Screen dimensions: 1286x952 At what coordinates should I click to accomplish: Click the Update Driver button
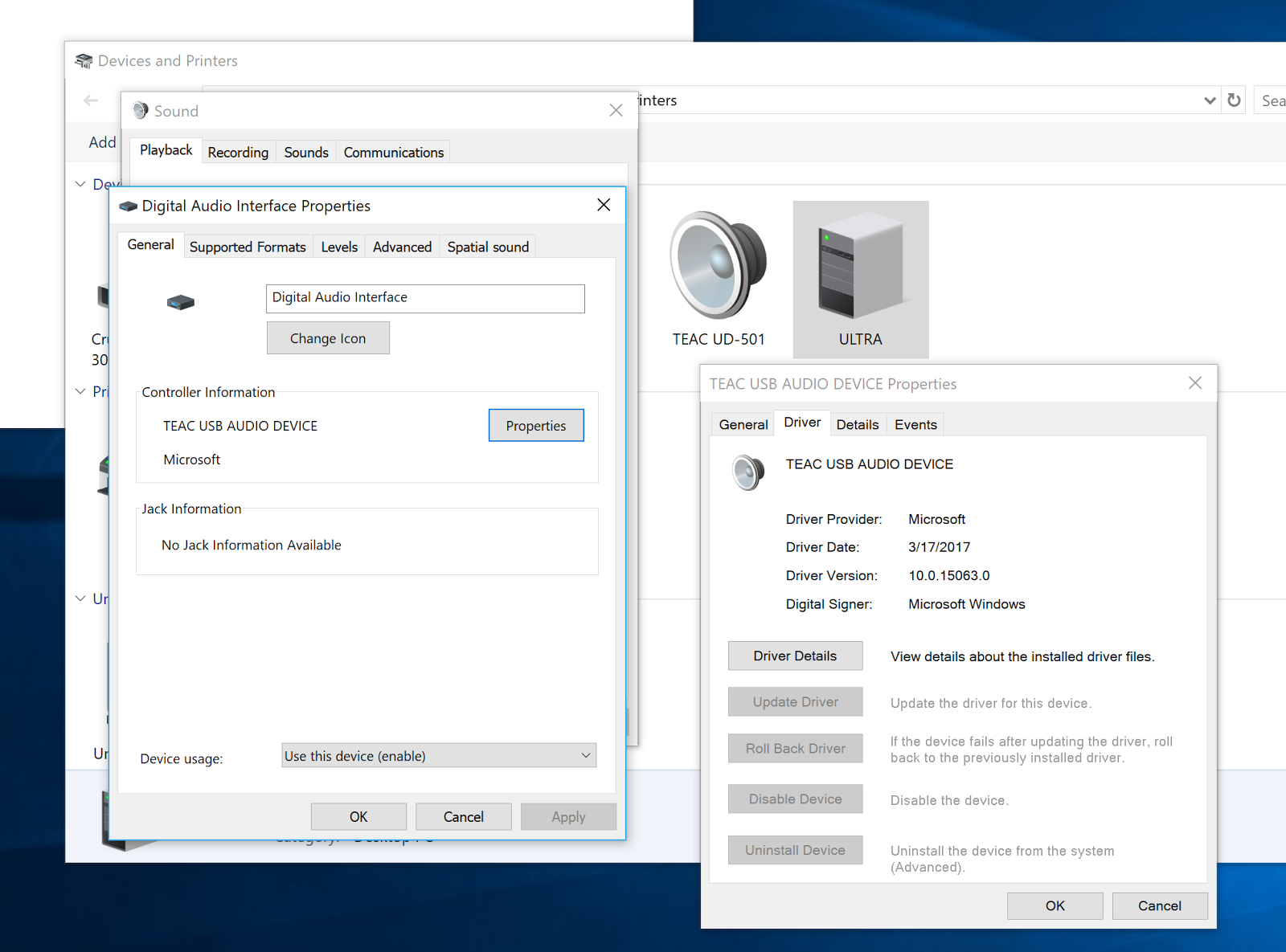pos(795,701)
